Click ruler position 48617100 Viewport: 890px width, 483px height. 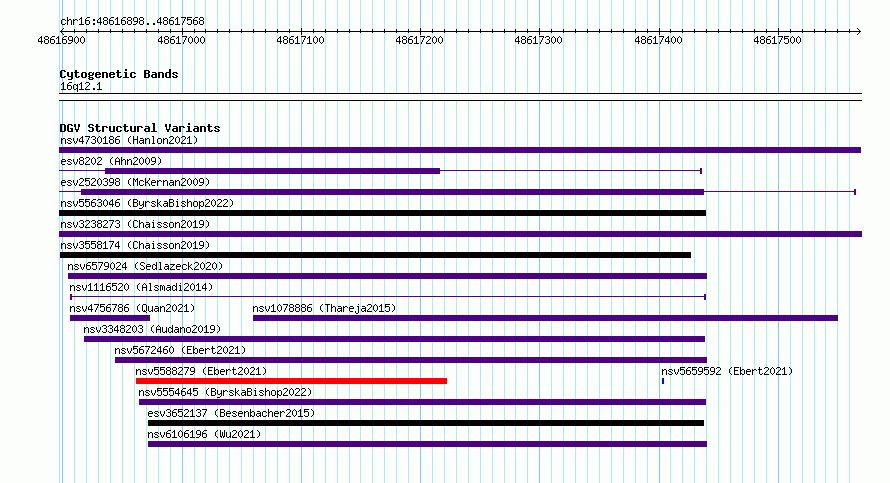coord(300,40)
